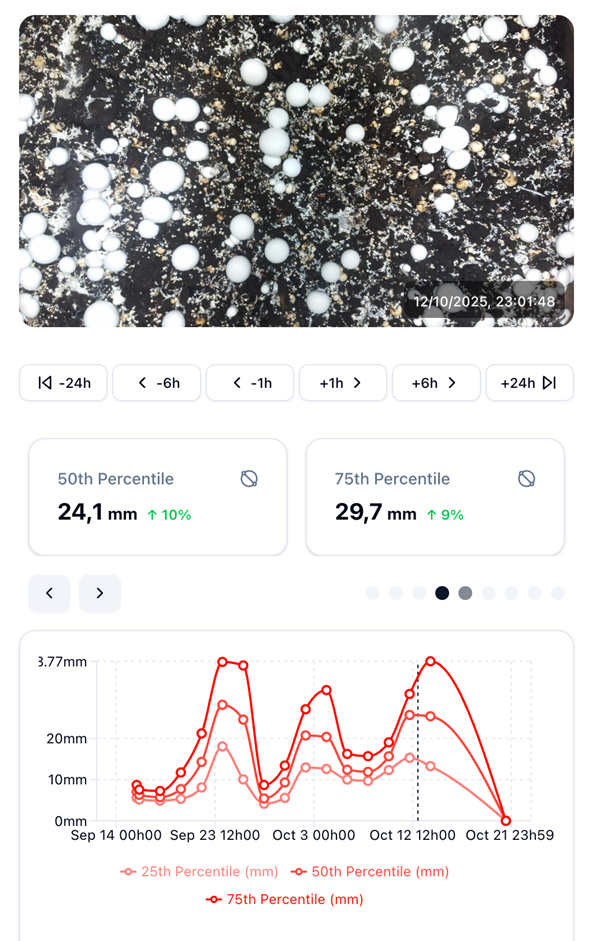Open the mushroom bed camera image
Screen dimensions: 600x941
(x=296, y=171)
